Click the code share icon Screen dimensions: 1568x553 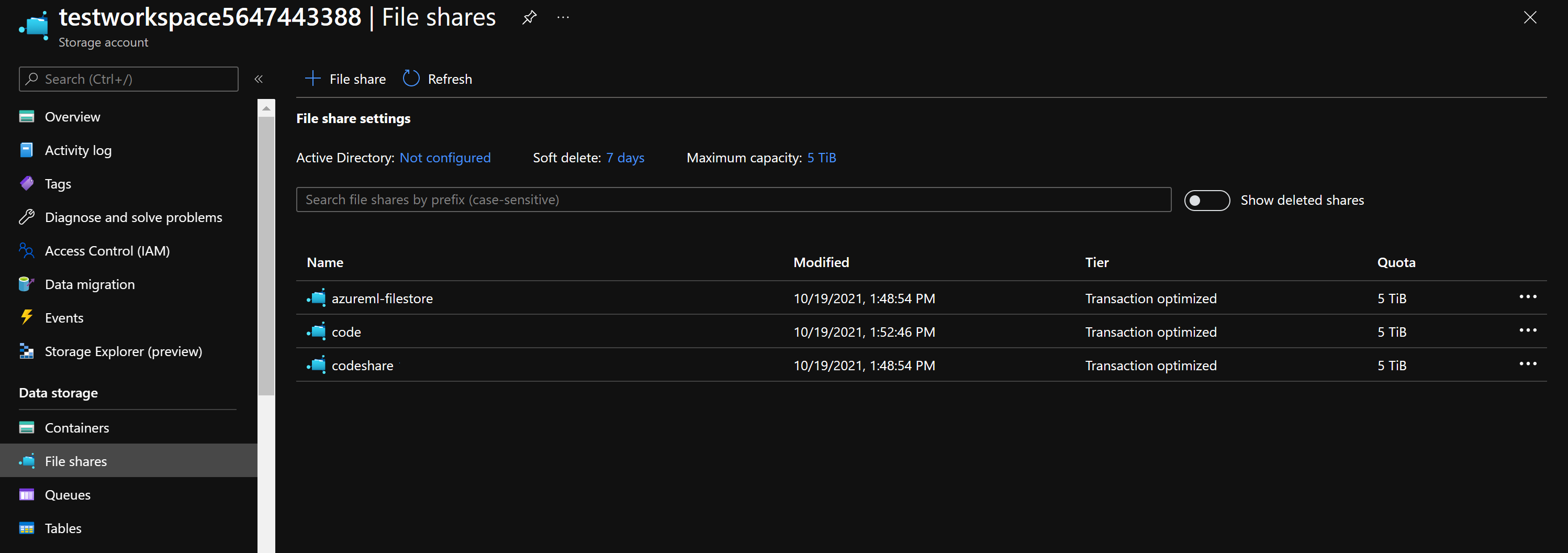316,331
